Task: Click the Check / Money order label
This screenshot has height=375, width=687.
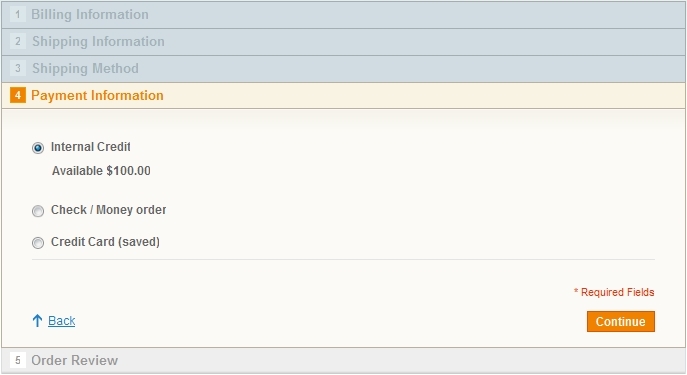Action: [109, 210]
